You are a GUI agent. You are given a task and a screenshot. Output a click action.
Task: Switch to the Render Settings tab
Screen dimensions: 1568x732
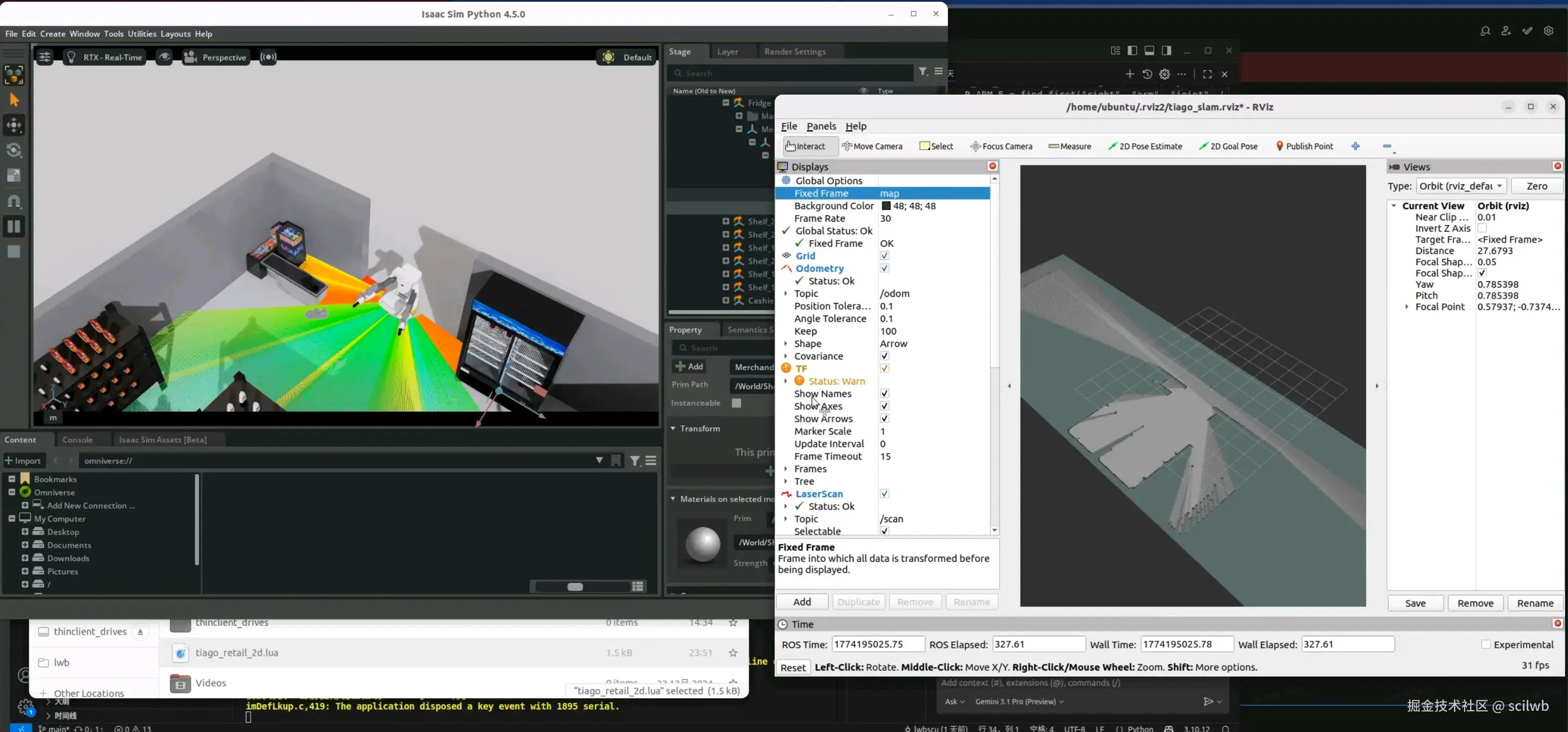coord(794,52)
